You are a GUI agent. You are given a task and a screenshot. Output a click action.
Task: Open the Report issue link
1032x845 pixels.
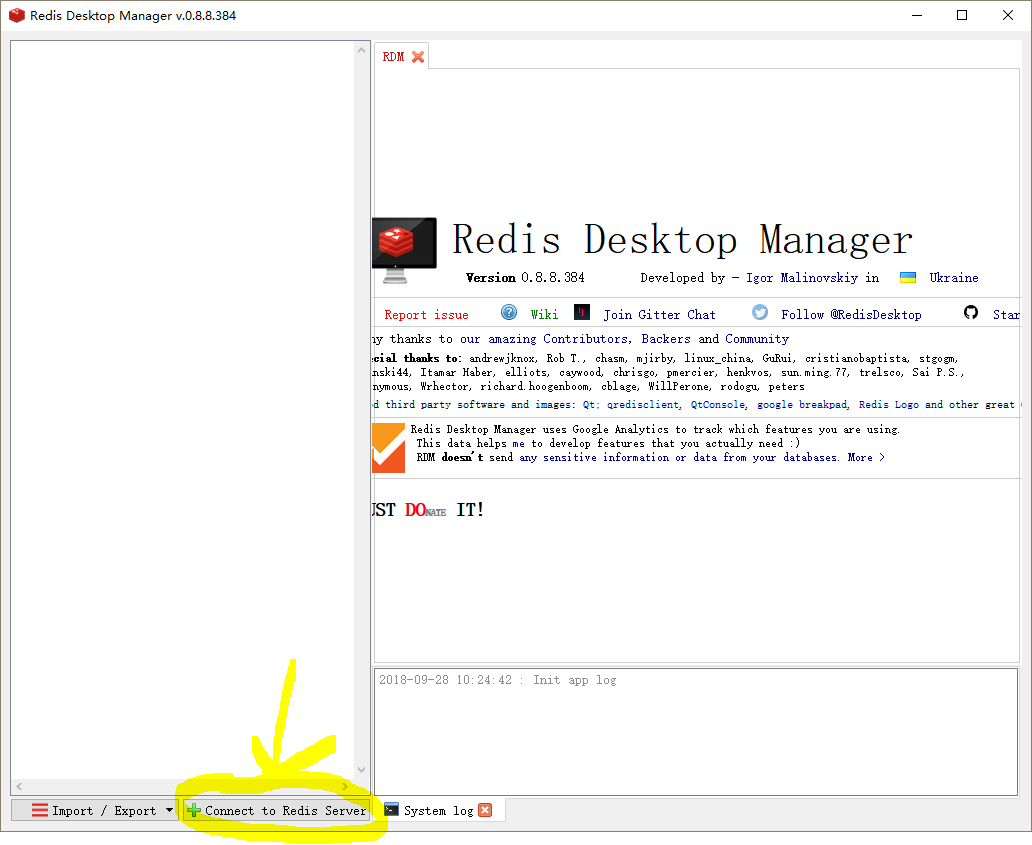[x=426, y=315]
